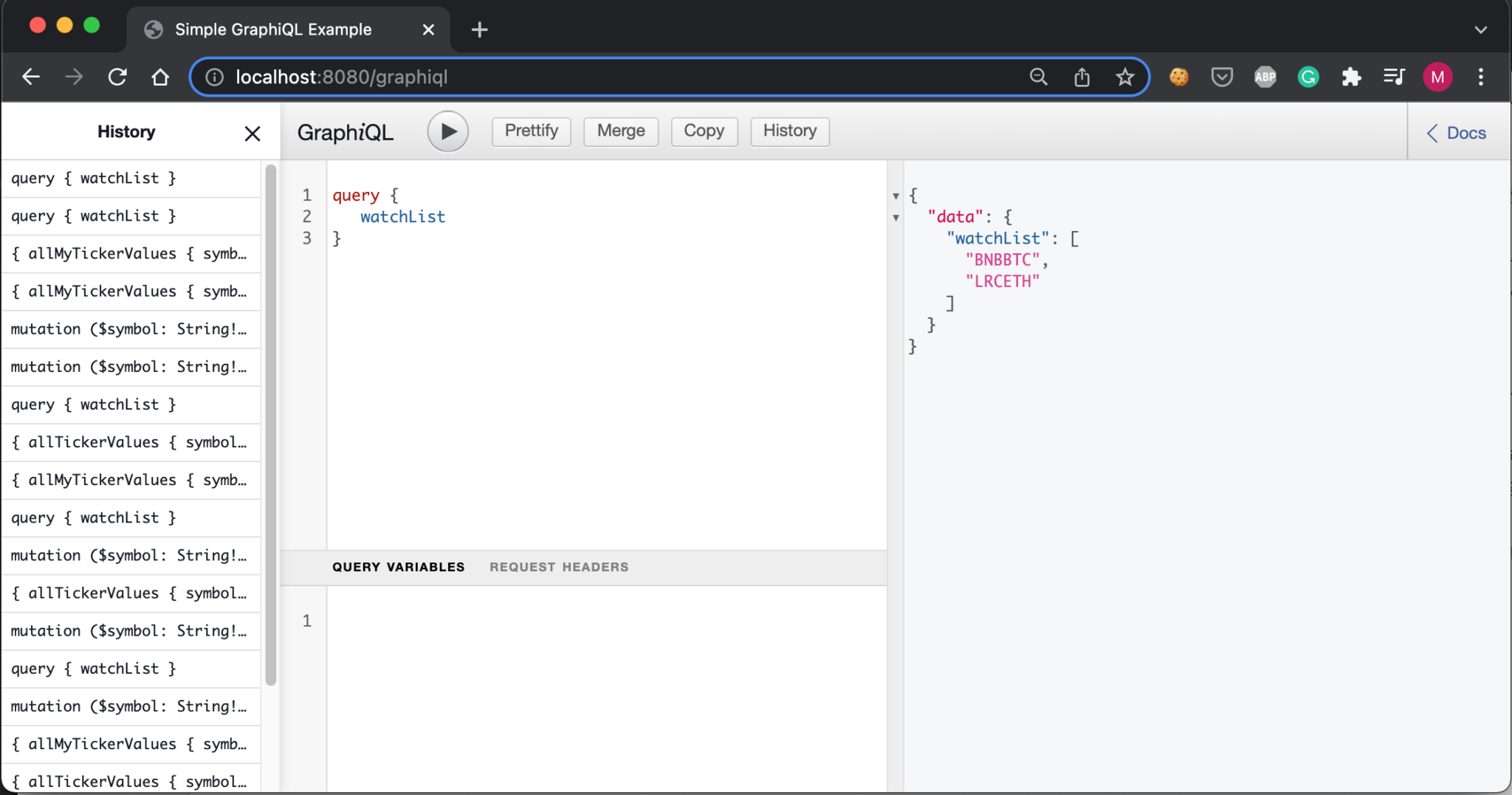Click the find-in-page magnifier icon
Screen dimensions: 1512x795
coord(1038,77)
